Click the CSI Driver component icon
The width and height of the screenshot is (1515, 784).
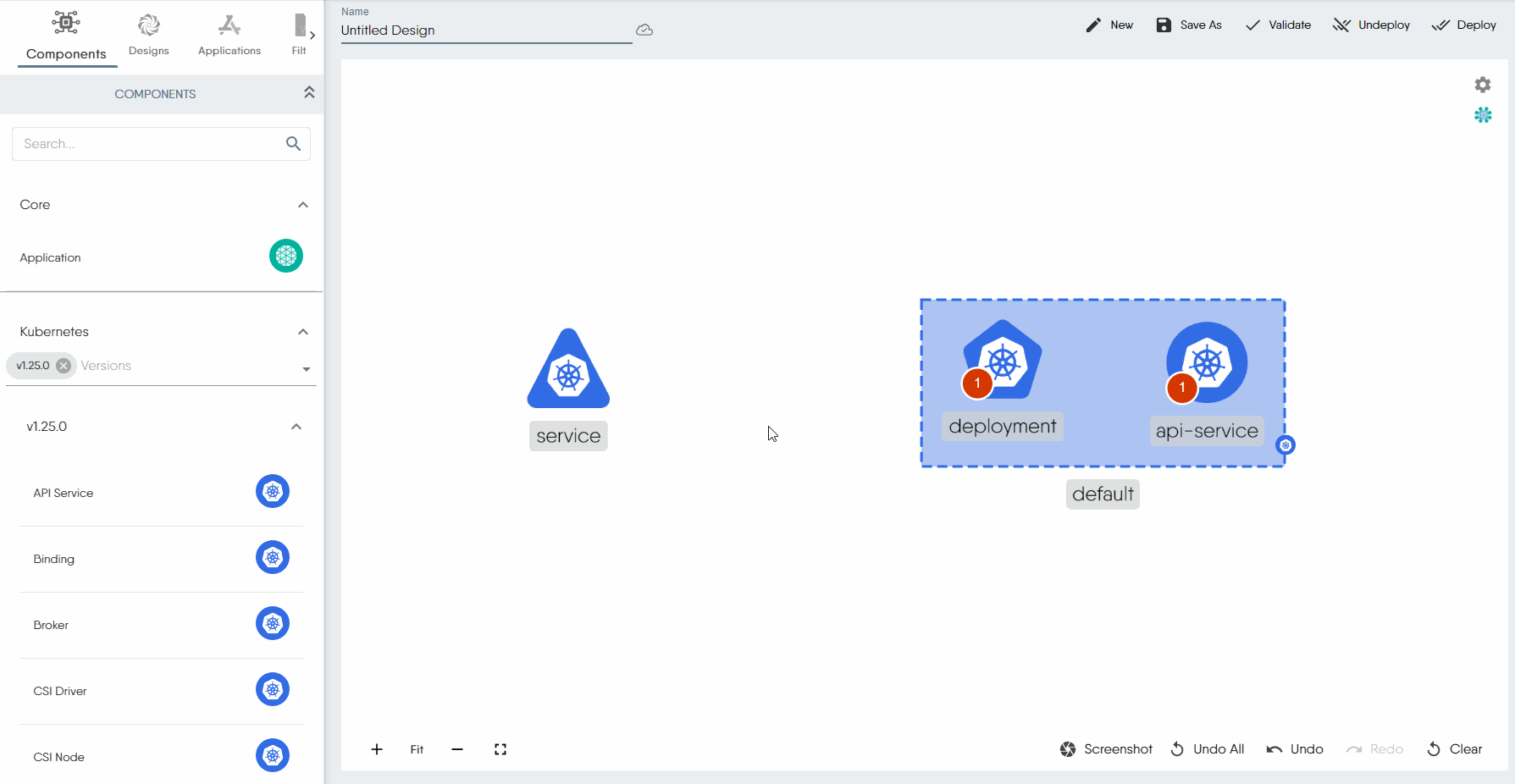[x=273, y=689]
